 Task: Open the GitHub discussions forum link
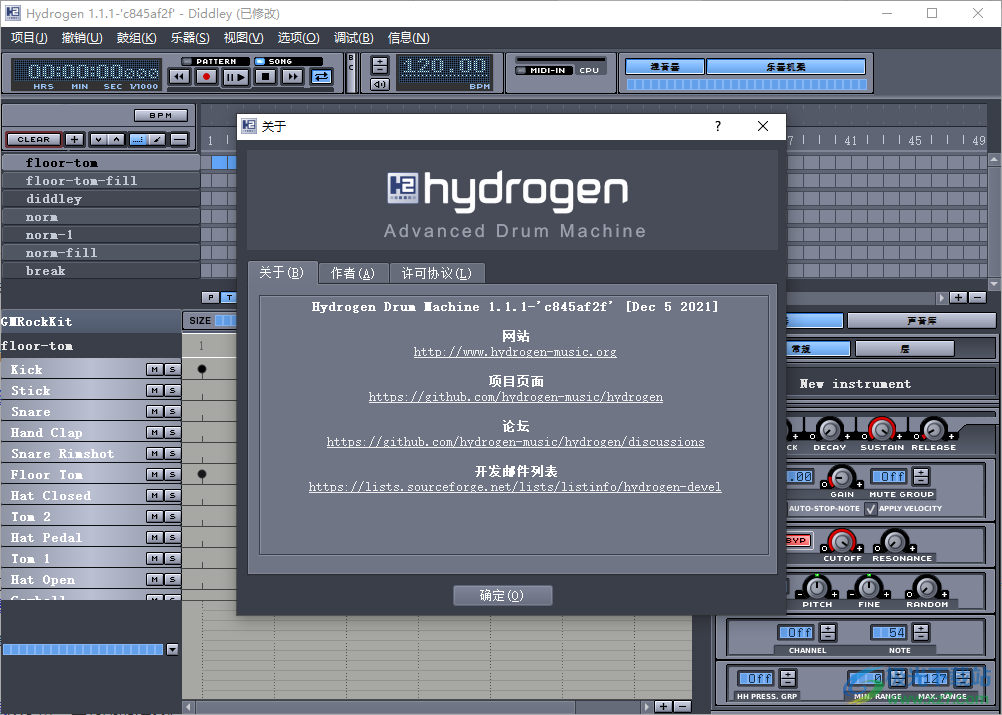pos(516,442)
